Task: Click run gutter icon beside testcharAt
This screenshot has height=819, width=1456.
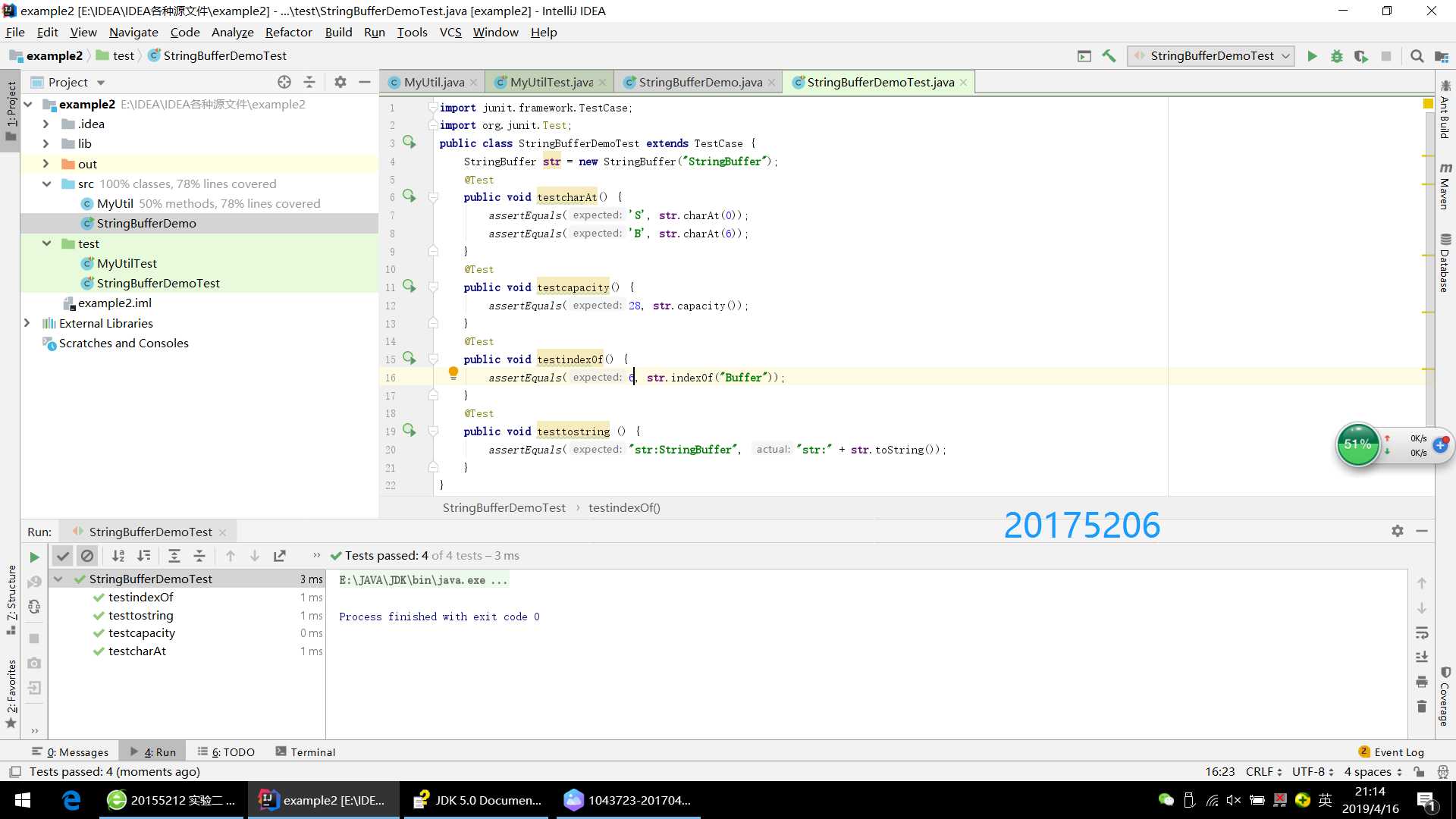Action: point(409,196)
